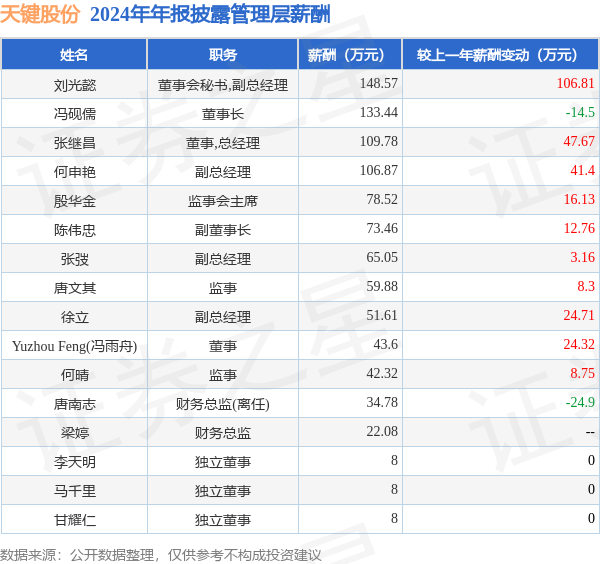Click 天键股份 in the title

pos(40,15)
